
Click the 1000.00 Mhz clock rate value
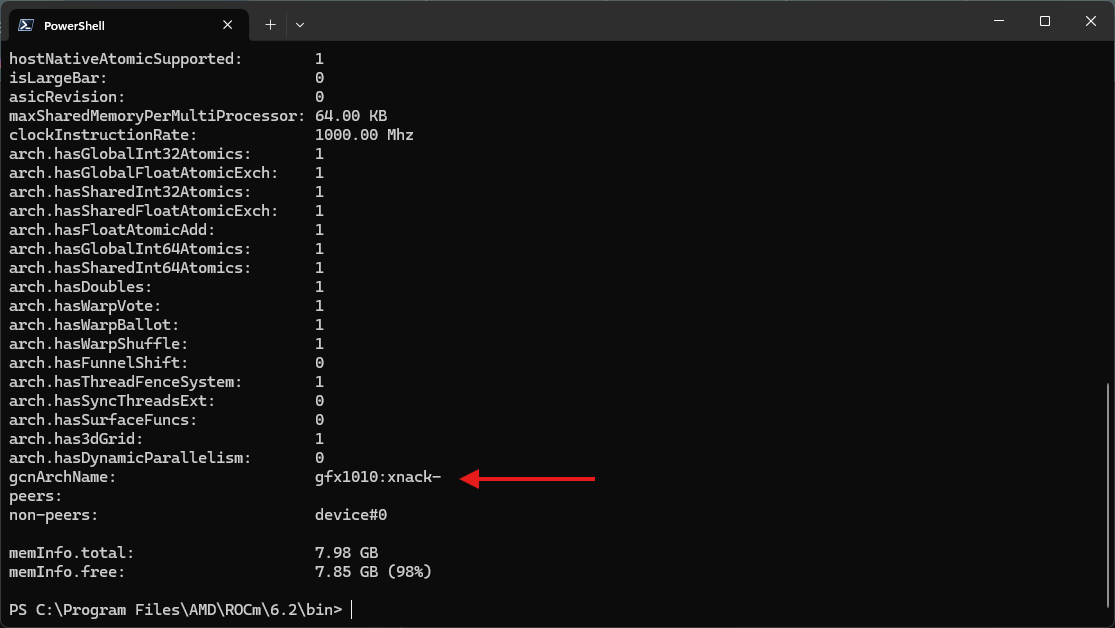tap(364, 135)
